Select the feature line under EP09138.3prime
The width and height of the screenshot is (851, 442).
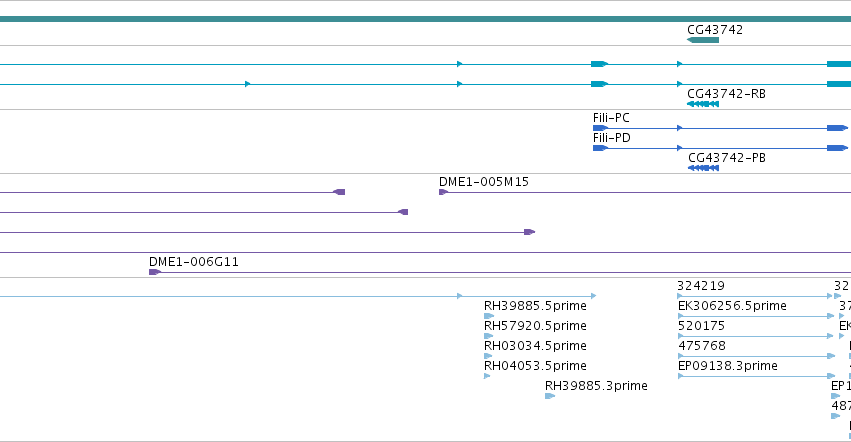(757, 376)
